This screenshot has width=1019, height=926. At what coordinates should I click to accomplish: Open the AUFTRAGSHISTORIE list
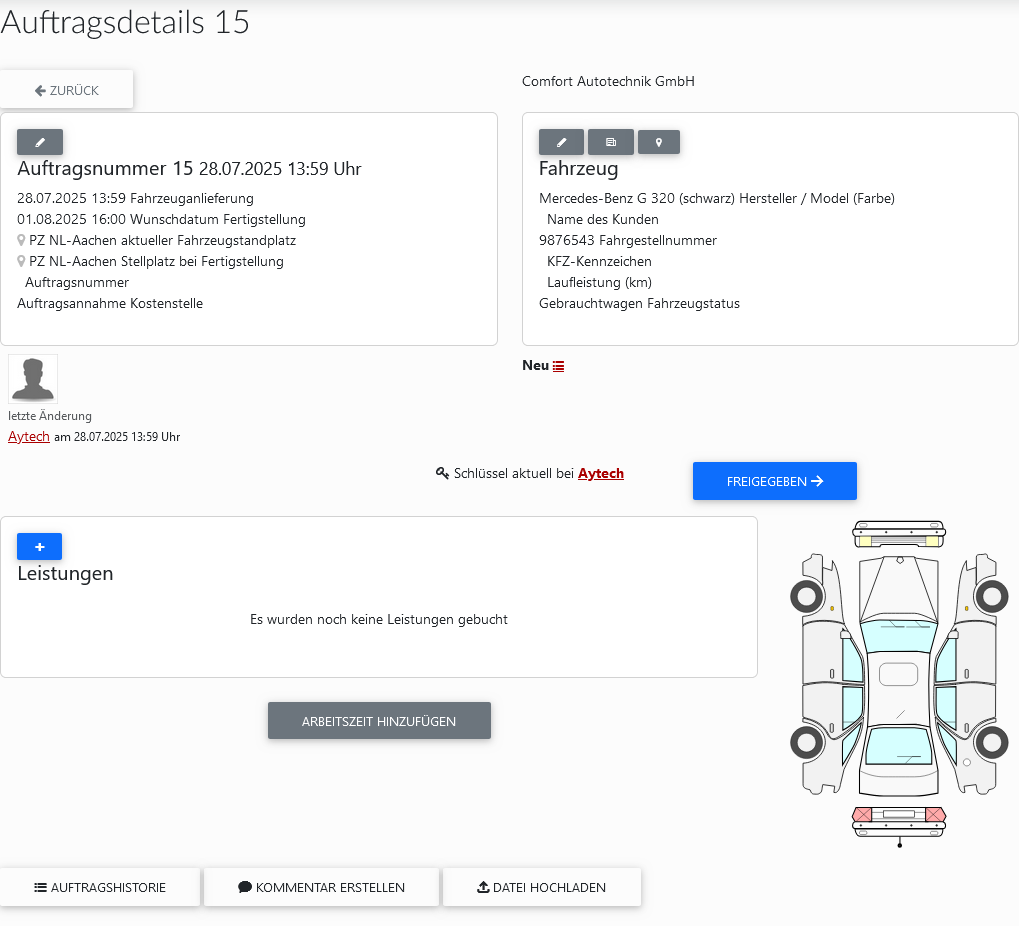100,887
